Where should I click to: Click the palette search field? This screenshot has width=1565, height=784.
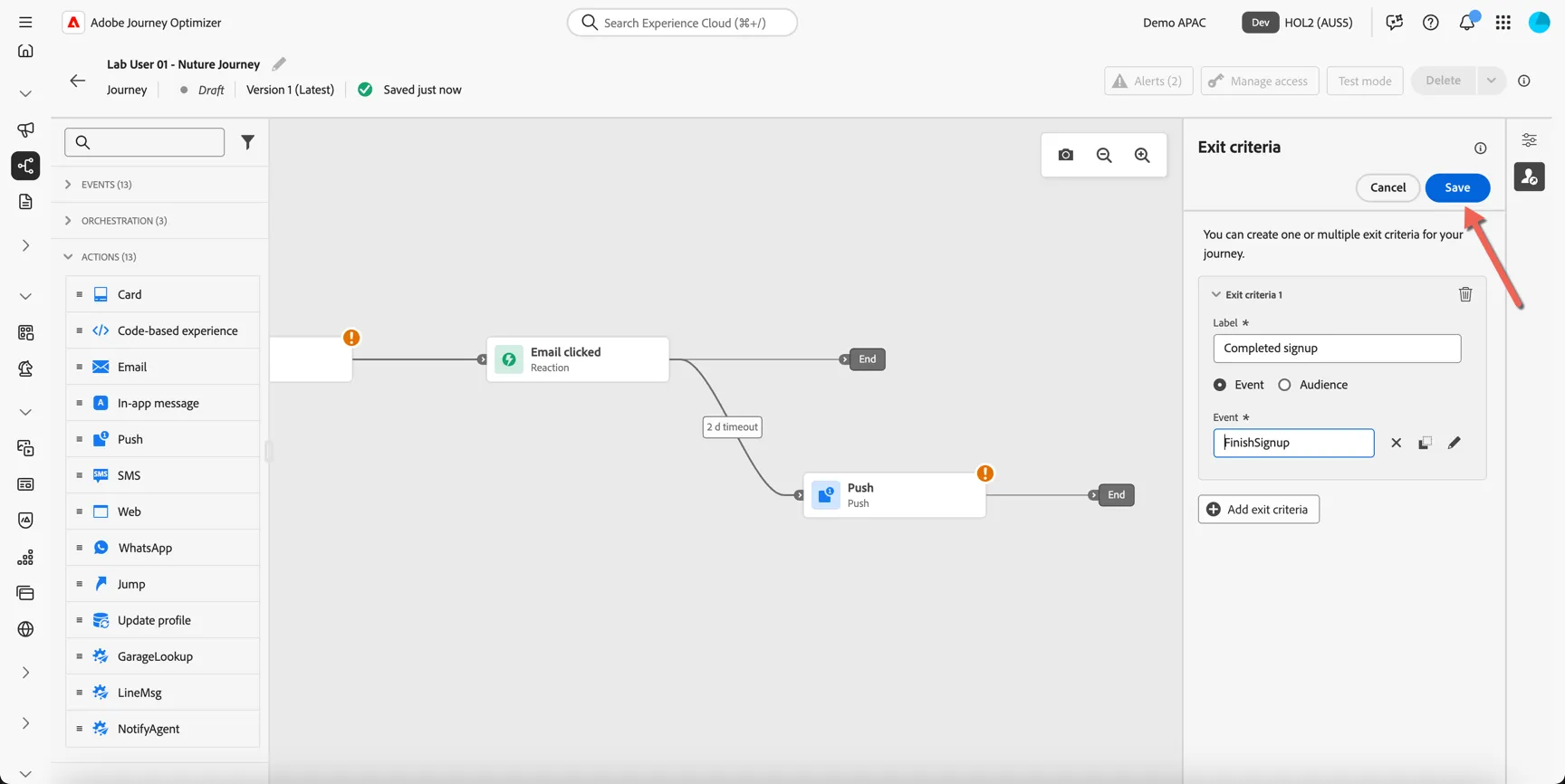tap(145, 142)
